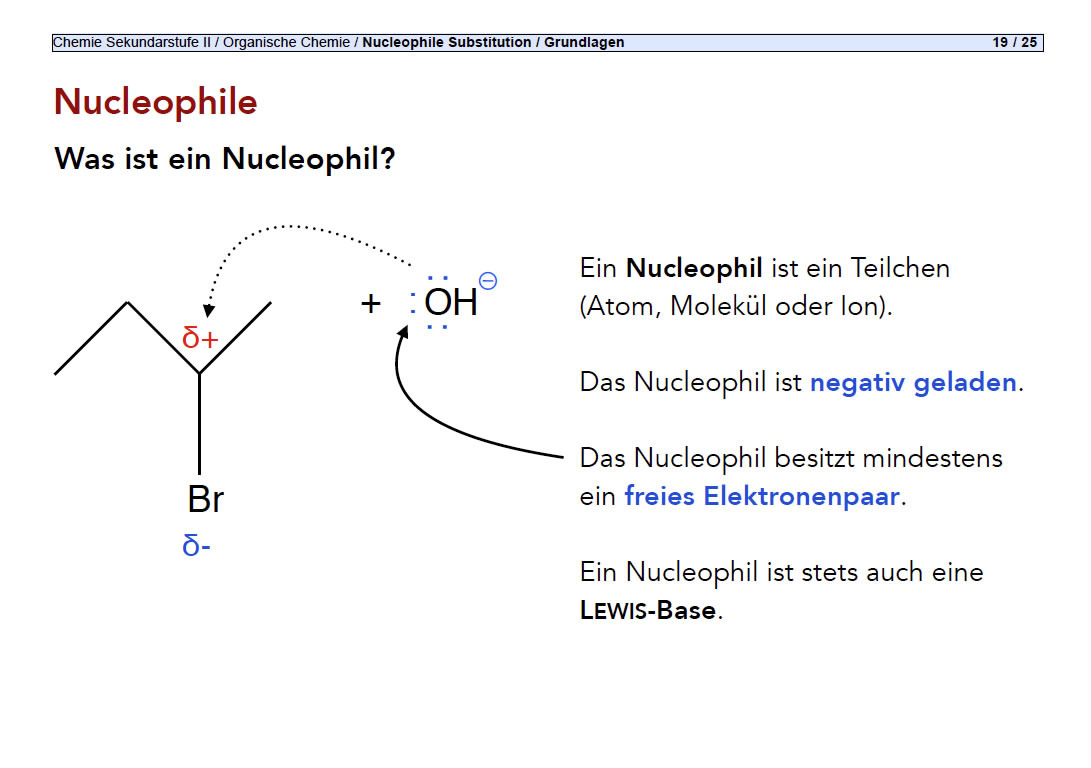Click the circled minus charge symbol beside OH
This screenshot has width=1091, height=768.
point(488,281)
